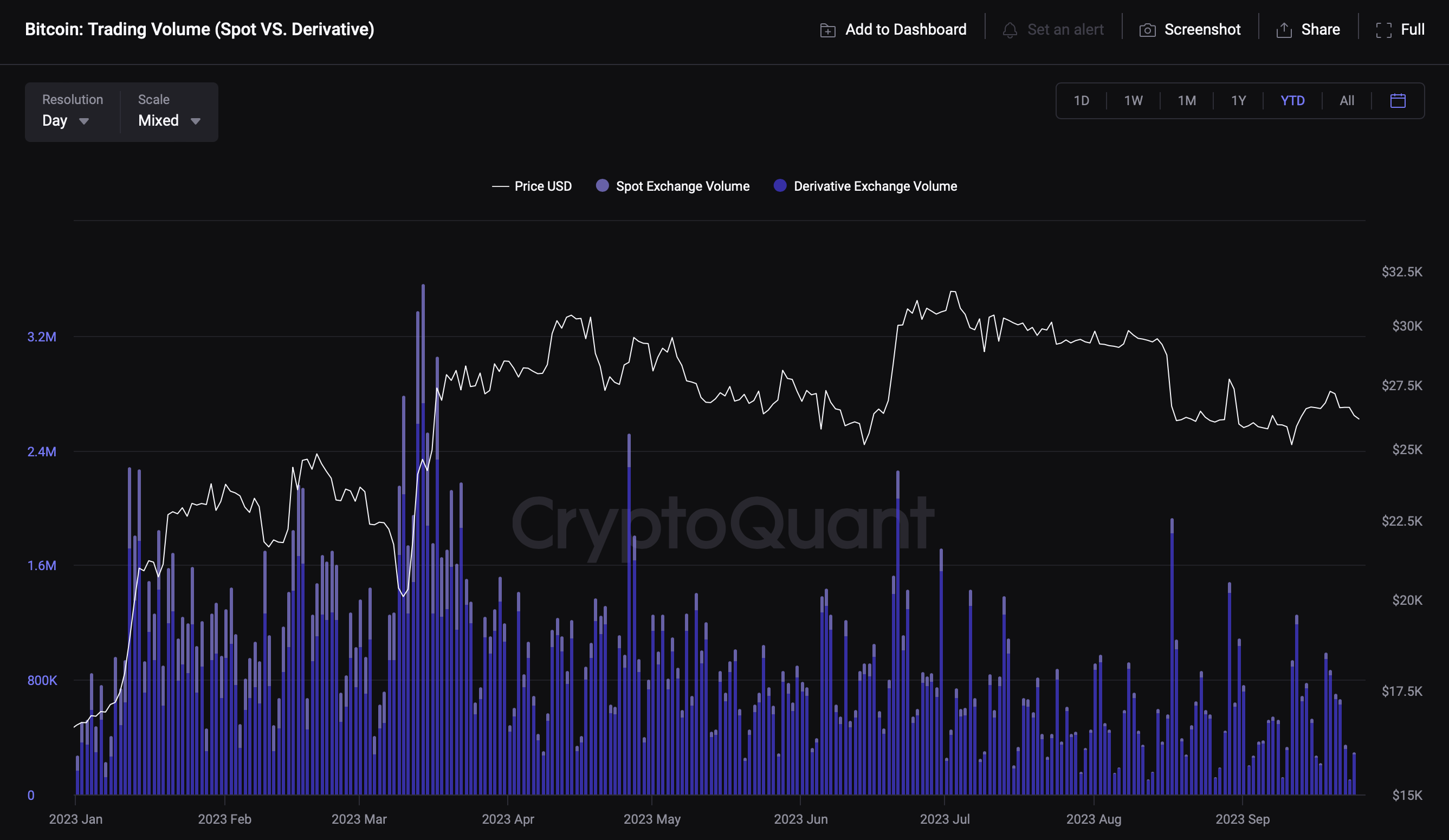Click the Full screen expand icon

point(1383,30)
